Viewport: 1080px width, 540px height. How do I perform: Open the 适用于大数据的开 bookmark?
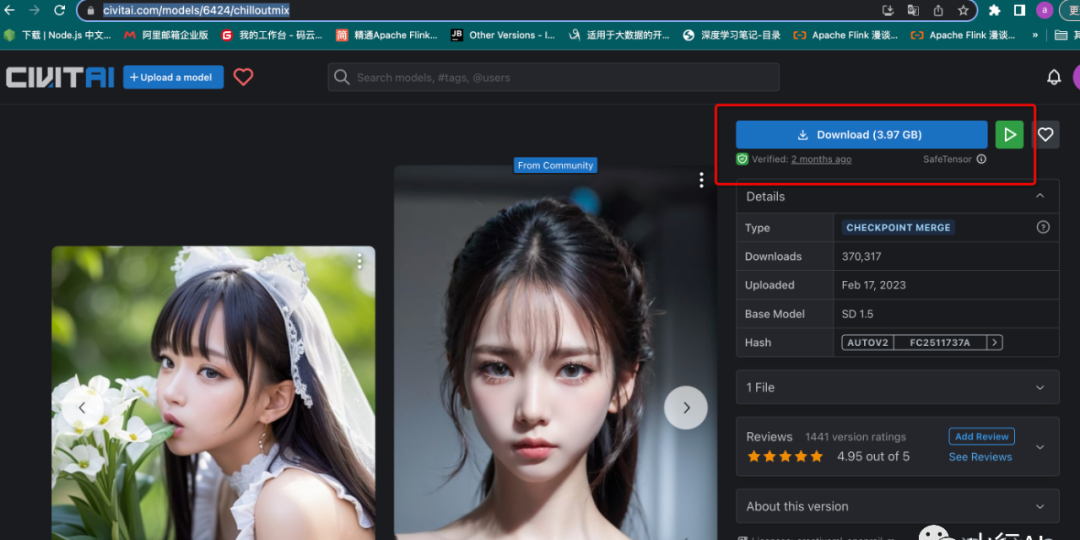(x=619, y=35)
